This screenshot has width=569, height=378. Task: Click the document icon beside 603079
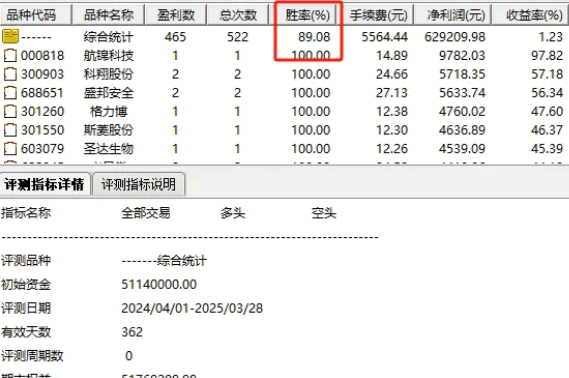point(10,149)
